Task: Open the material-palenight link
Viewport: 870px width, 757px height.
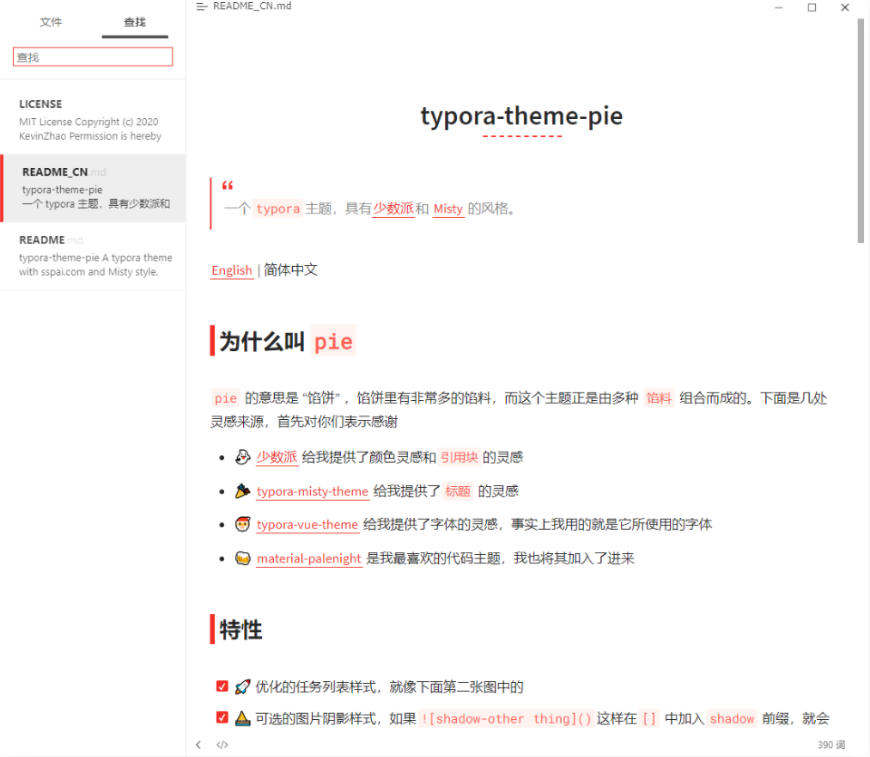Action: [309, 558]
